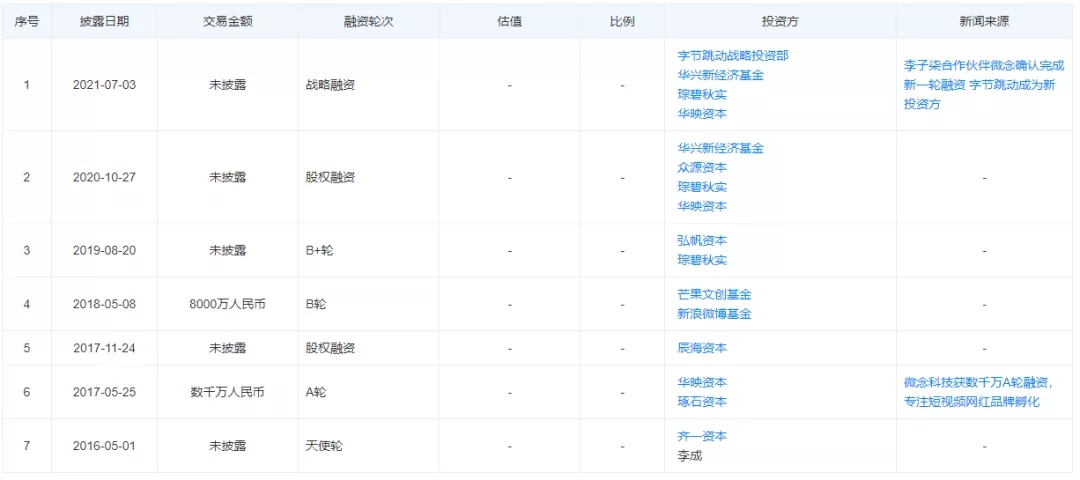
Task: Open news link 微念科技获数千万A轮融资
Action: (978, 392)
